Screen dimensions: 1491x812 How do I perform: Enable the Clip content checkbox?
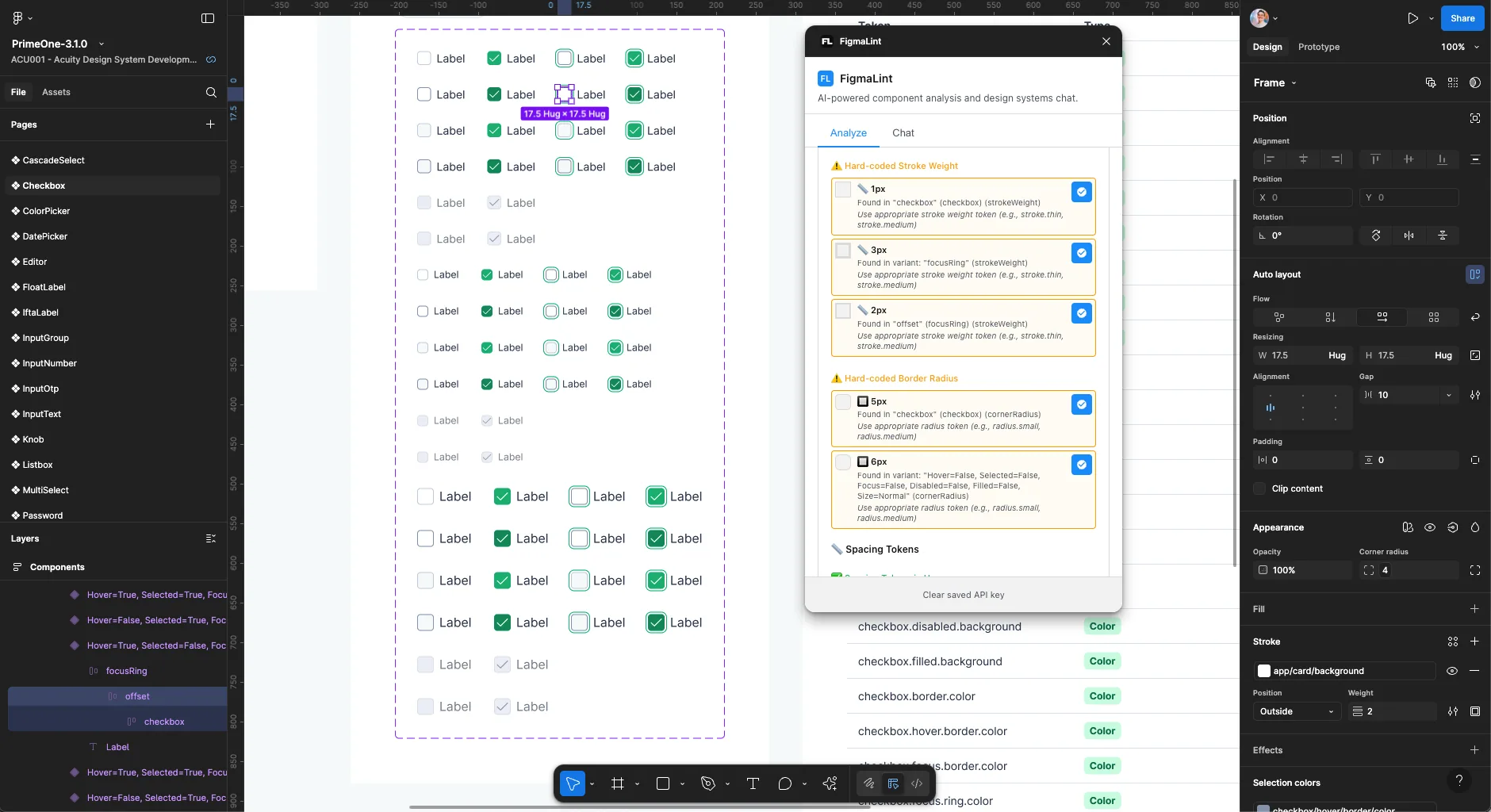tap(1259, 488)
